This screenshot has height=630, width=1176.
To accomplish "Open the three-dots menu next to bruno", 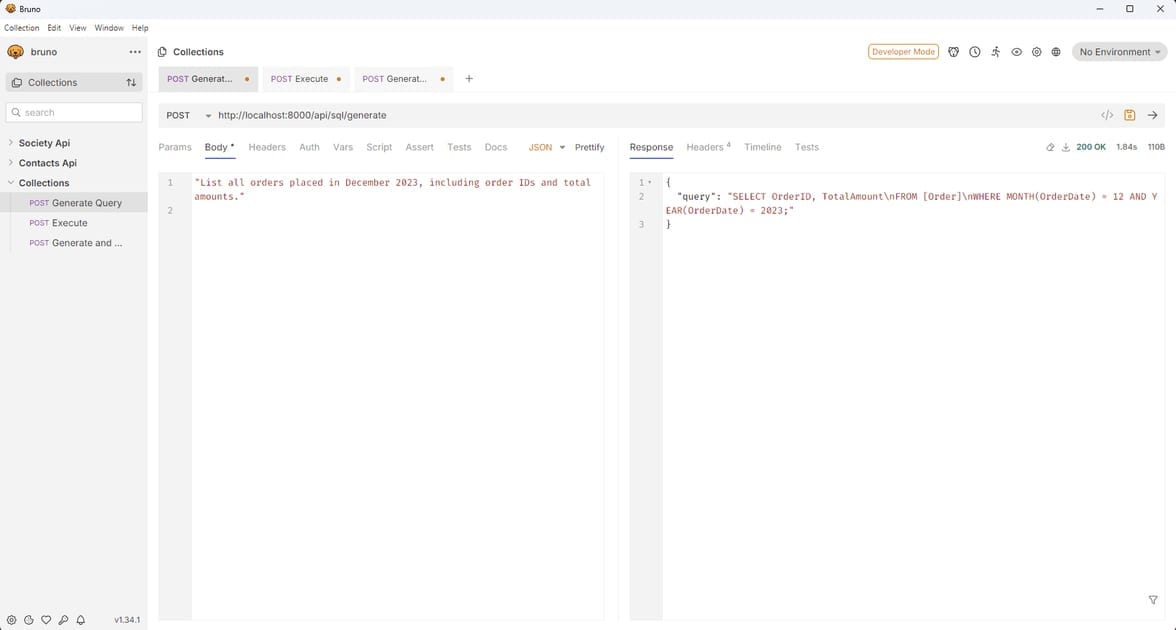I will (135, 52).
